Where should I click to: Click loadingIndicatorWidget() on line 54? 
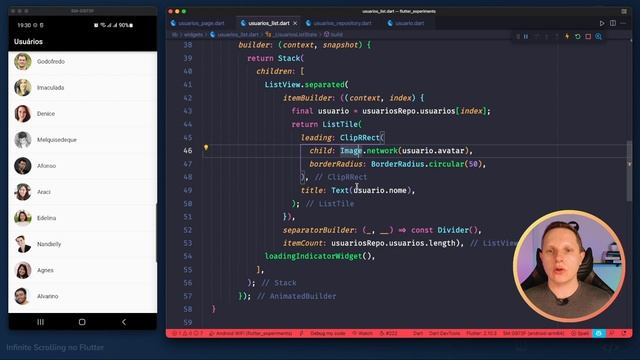[x=320, y=256]
